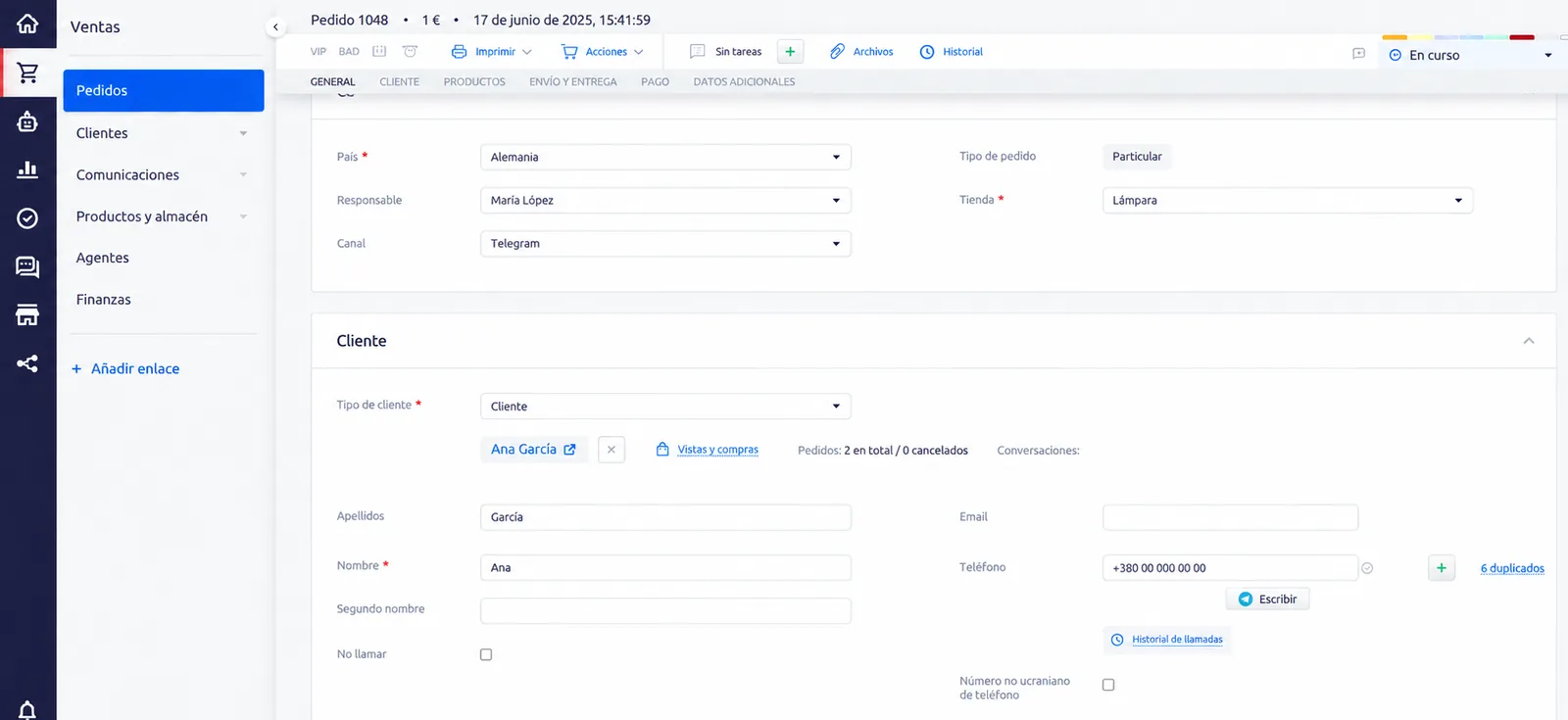Open the share nodes integrations icon
The image size is (1568, 720).
click(x=27, y=363)
